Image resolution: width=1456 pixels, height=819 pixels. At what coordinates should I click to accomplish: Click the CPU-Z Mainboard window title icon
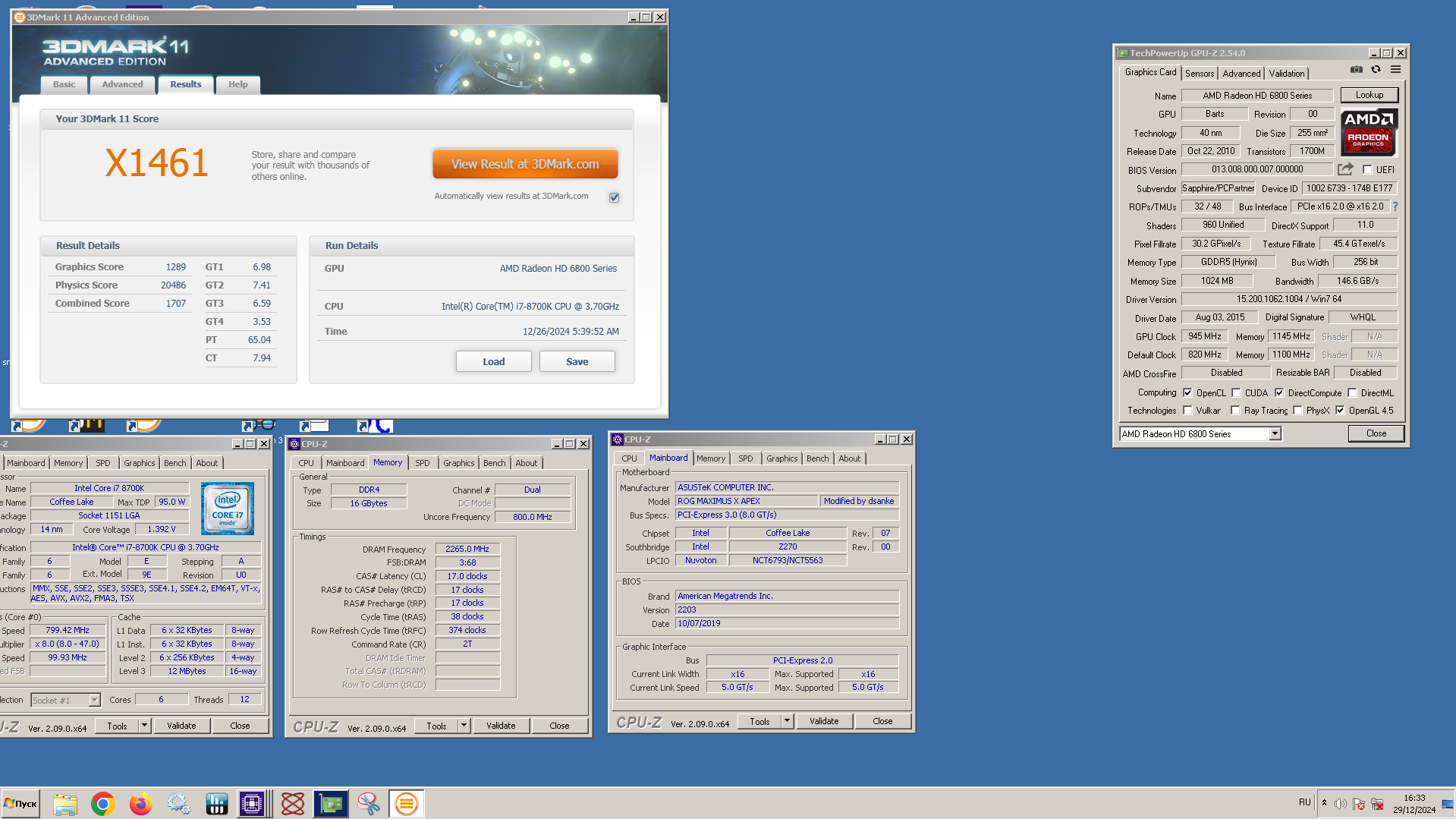[617, 439]
